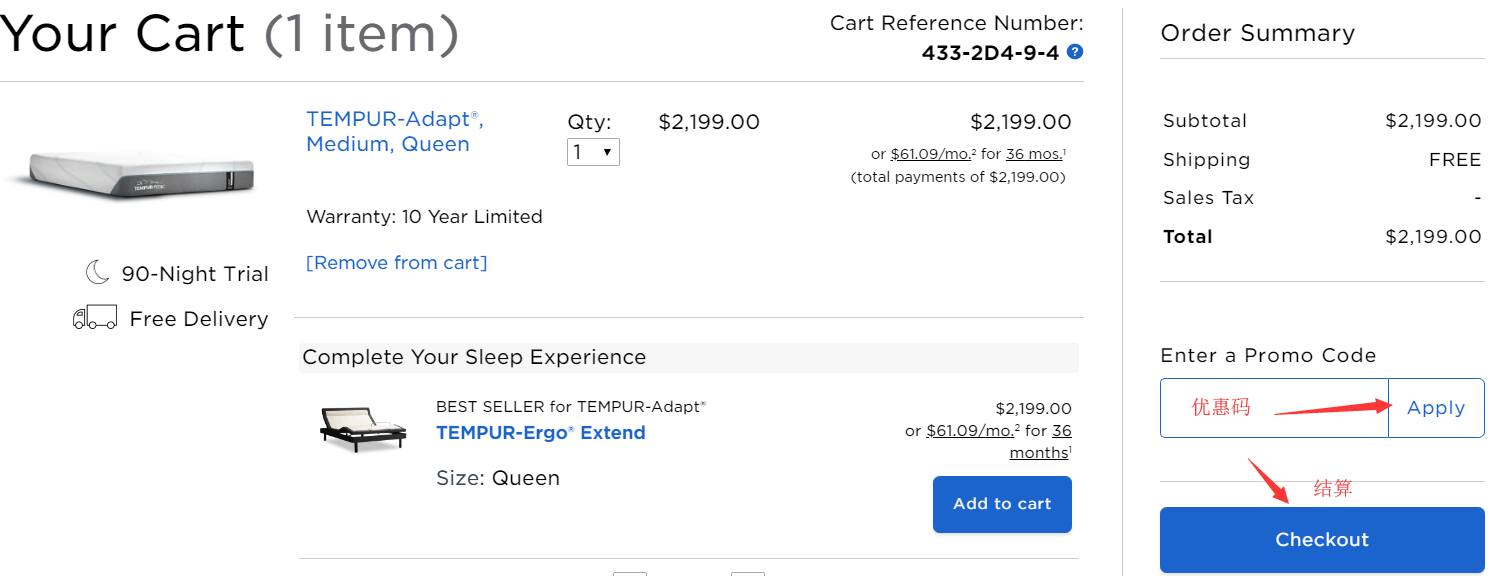Viewport: 1503px width, 576px height.
Task: Click the mattress 36 mos. term link
Action: point(1034,155)
